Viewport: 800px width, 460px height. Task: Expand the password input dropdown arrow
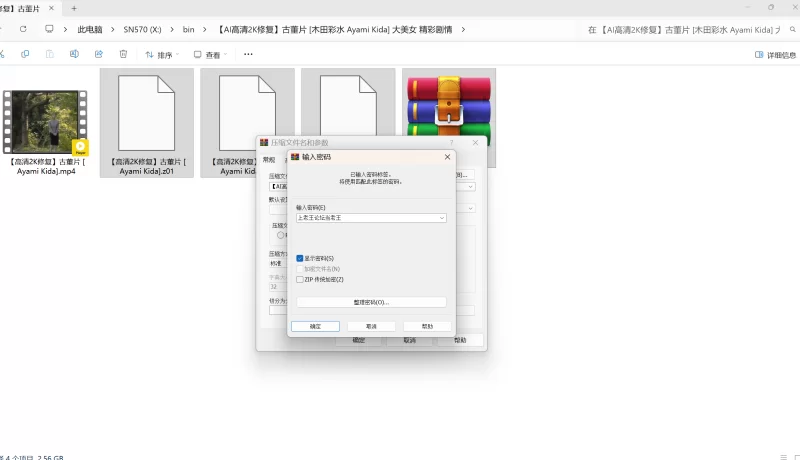tap(441, 217)
